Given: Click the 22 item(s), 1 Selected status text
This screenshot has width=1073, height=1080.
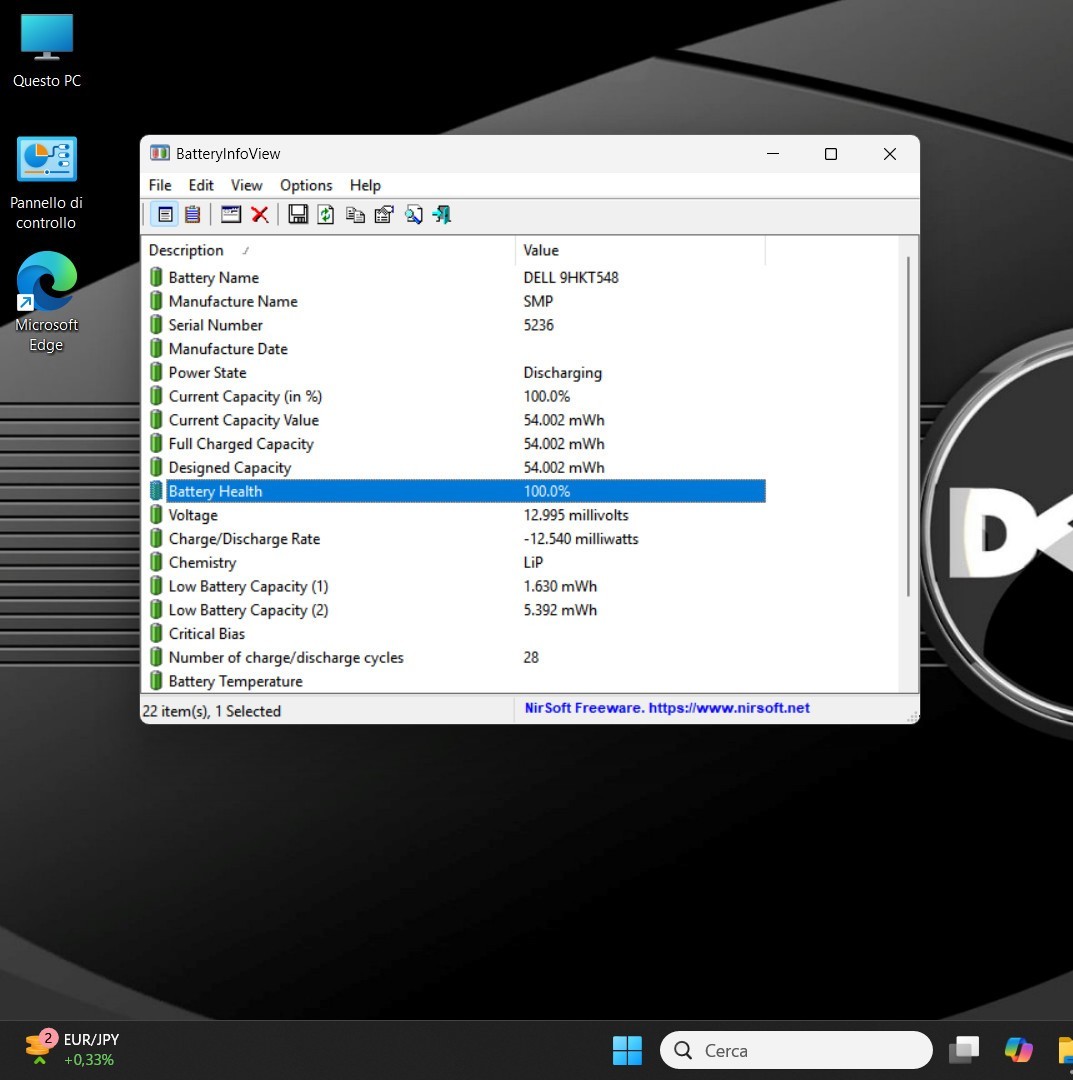Looking at the screenshot, I should [x=211, y=712].
